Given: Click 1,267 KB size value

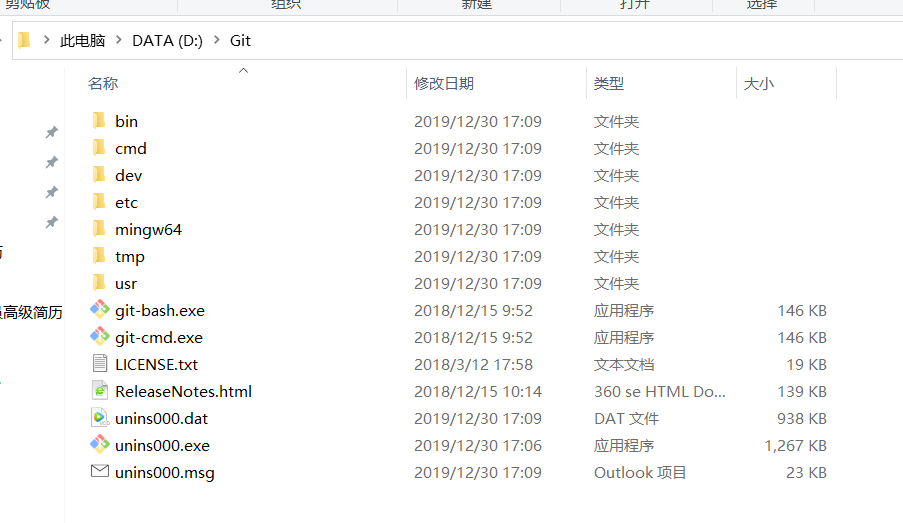Looking at the screenshot, I should 795,446.
